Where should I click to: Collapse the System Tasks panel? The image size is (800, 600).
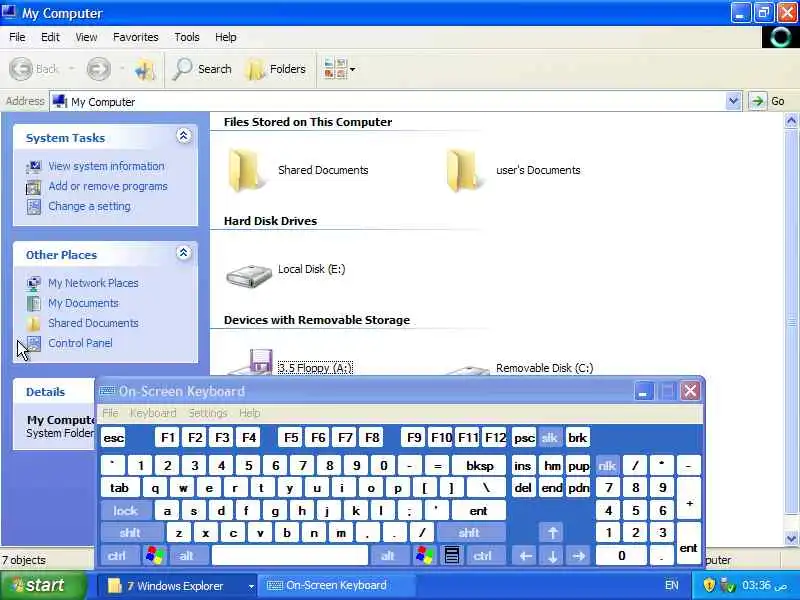(184, 136)
